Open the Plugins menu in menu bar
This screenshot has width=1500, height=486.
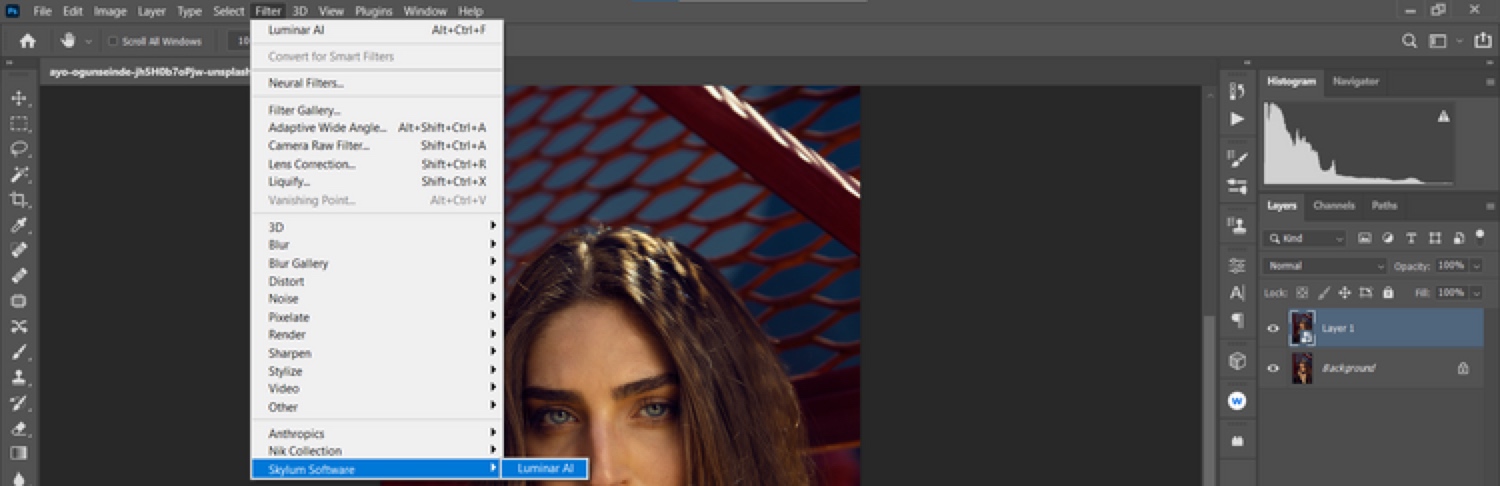coord(372,11)
